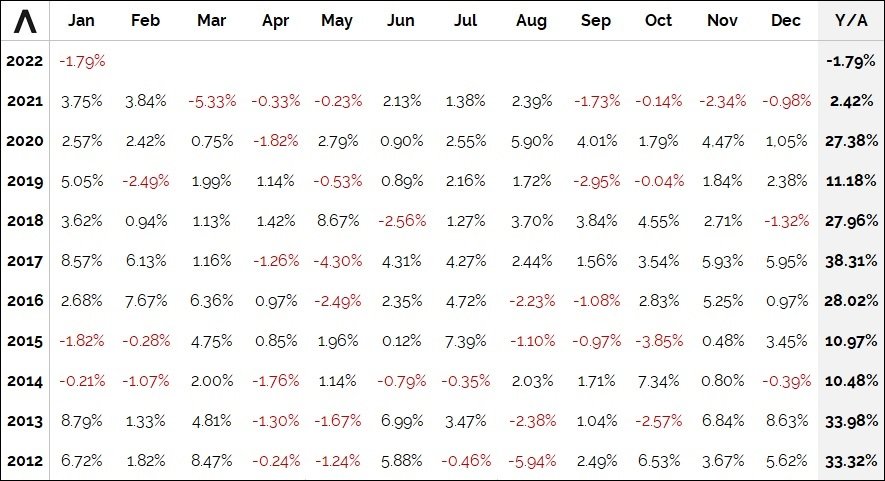Select the 2017 yearly total 38.31%
885x481 pixels.
pos(850,261)
